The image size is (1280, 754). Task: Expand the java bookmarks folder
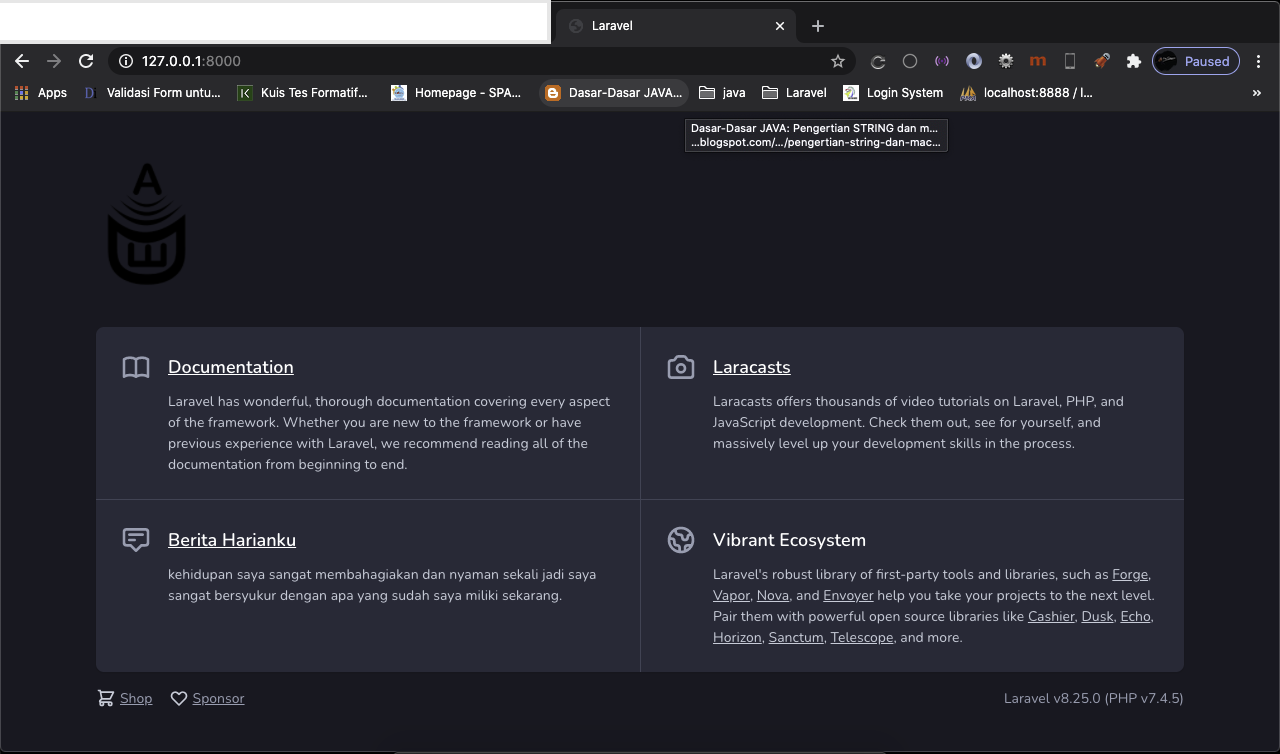722,93
